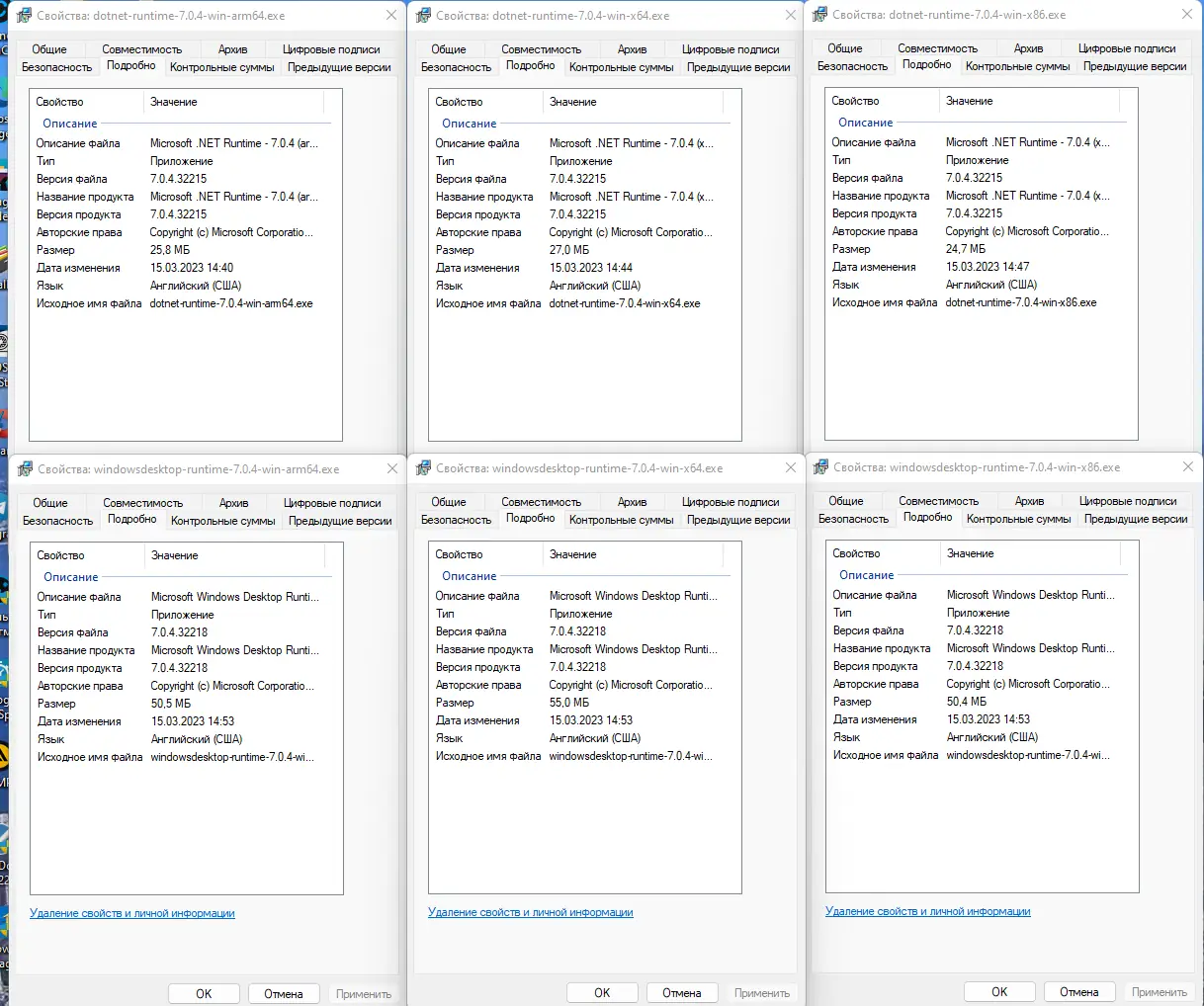This screenshot has width=1204, height=1006.
Task: Click Отмена in windowsdesktop-runtime win-arm64 window
Action: click(284, 994)
